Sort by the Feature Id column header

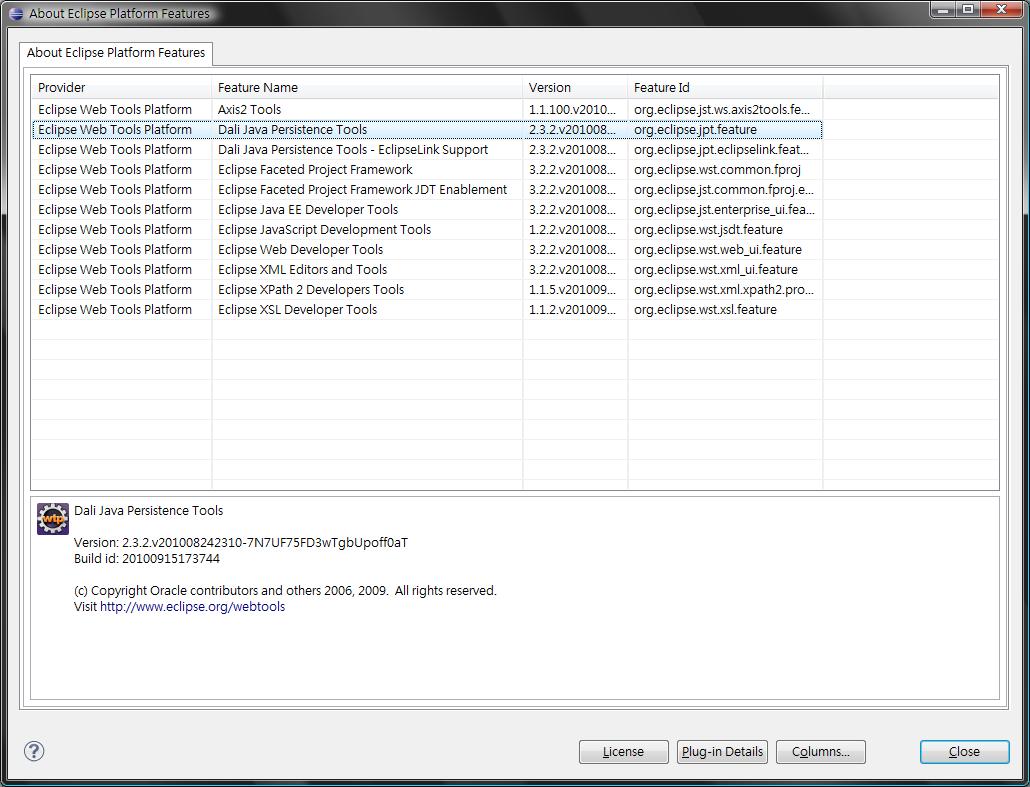click(725, 87)
